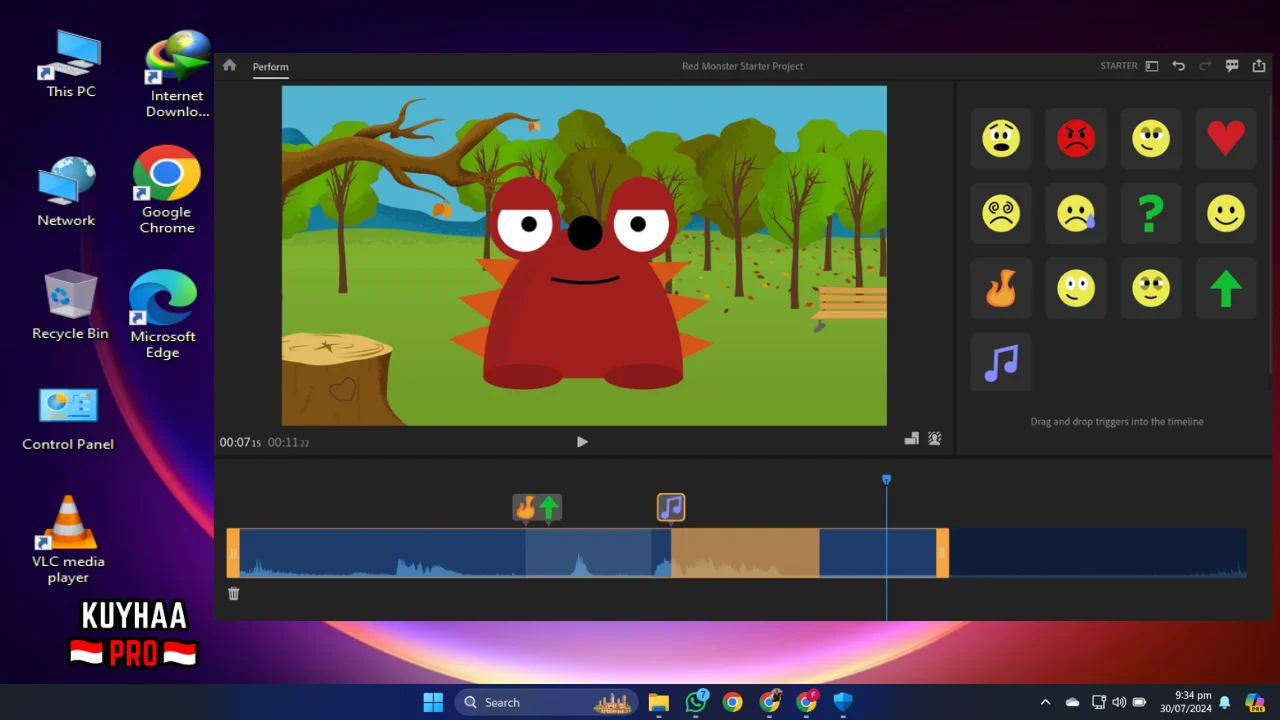Open Control Panel desktop icon
This screenshot has width=1280, height=720.
68,419
